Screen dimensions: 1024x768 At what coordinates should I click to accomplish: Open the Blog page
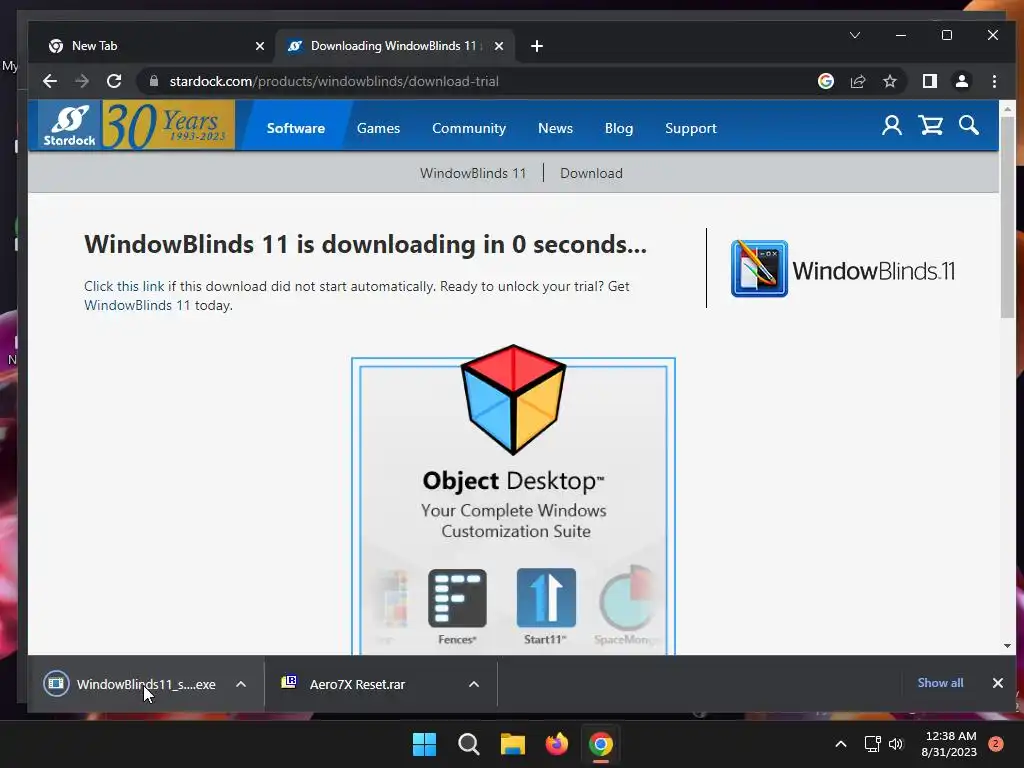[618, 128]
